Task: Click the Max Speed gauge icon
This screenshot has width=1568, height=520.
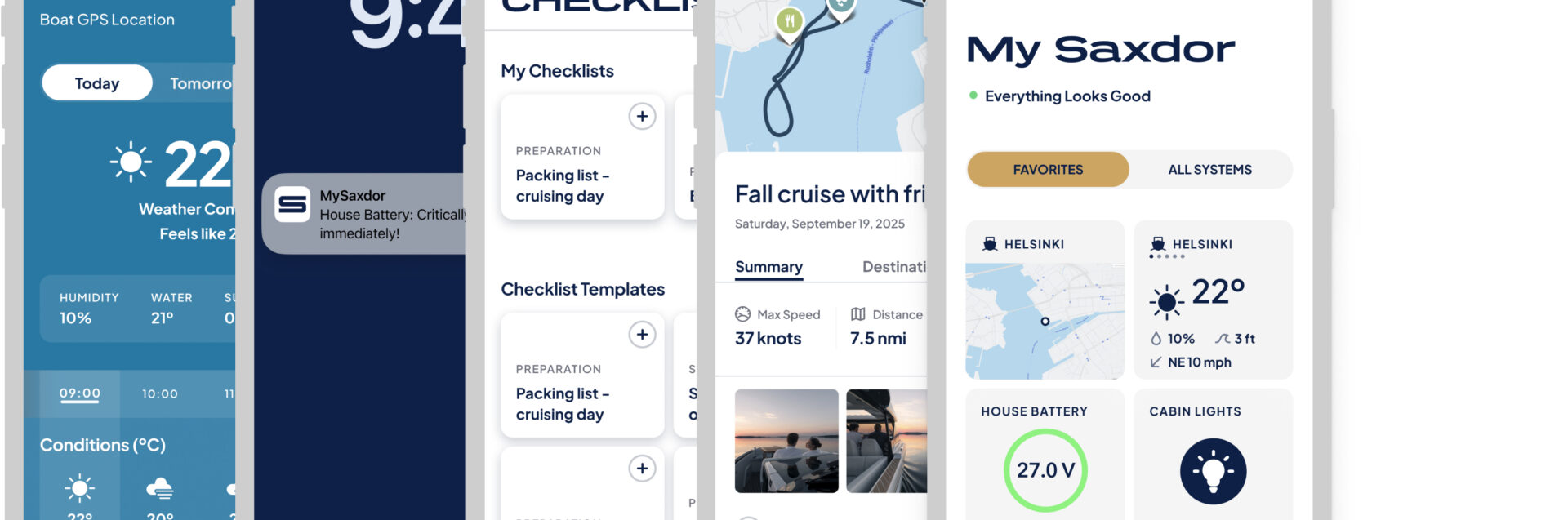Action: point(742,314)
